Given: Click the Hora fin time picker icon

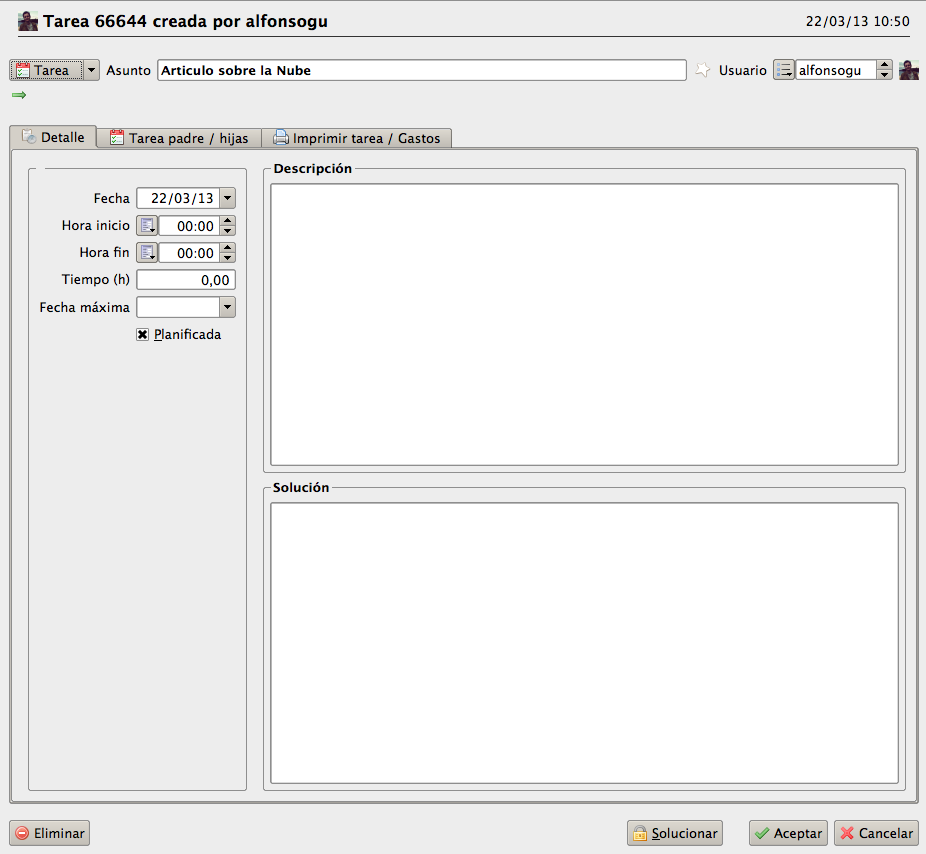Looking at the screenshot, I should tap(147, 253).
